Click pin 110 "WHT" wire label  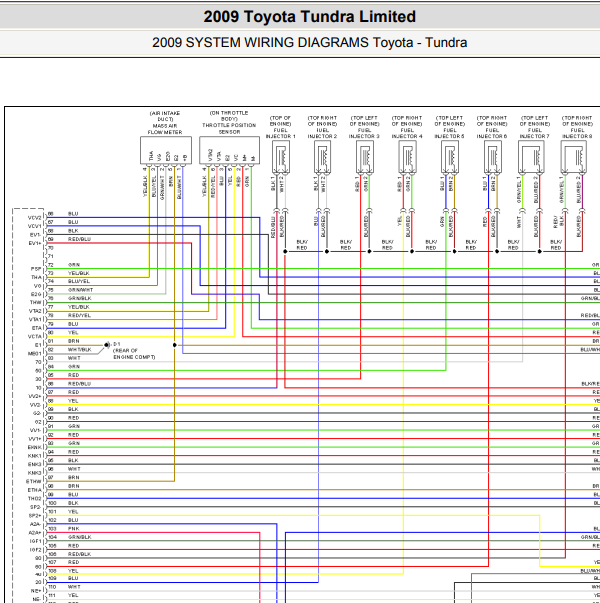coord(74,587)
